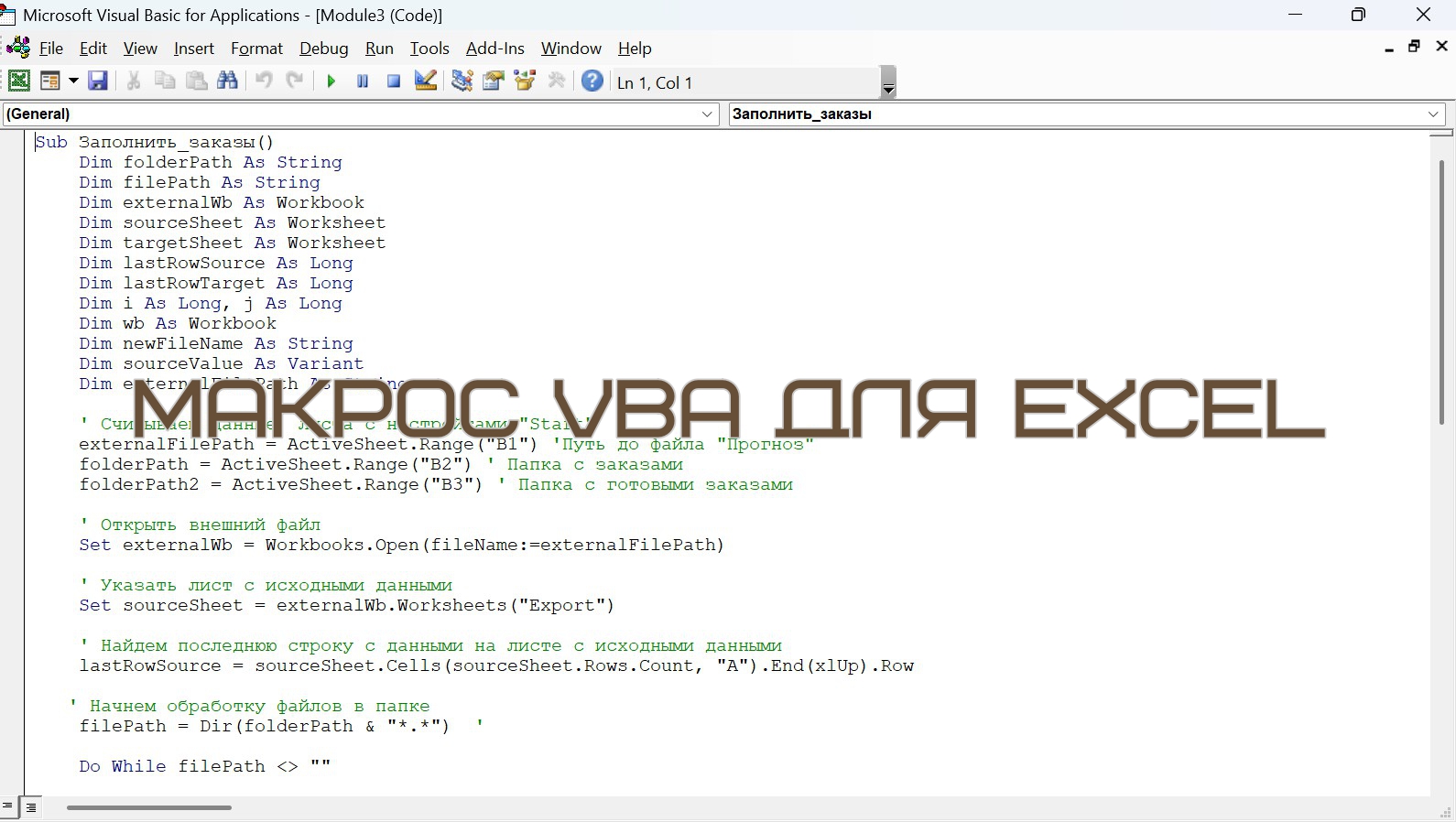Click the blue Help question mark icon
This screenshot has width=1456, height=822.
pyautogui.click(x=592, y=81)
